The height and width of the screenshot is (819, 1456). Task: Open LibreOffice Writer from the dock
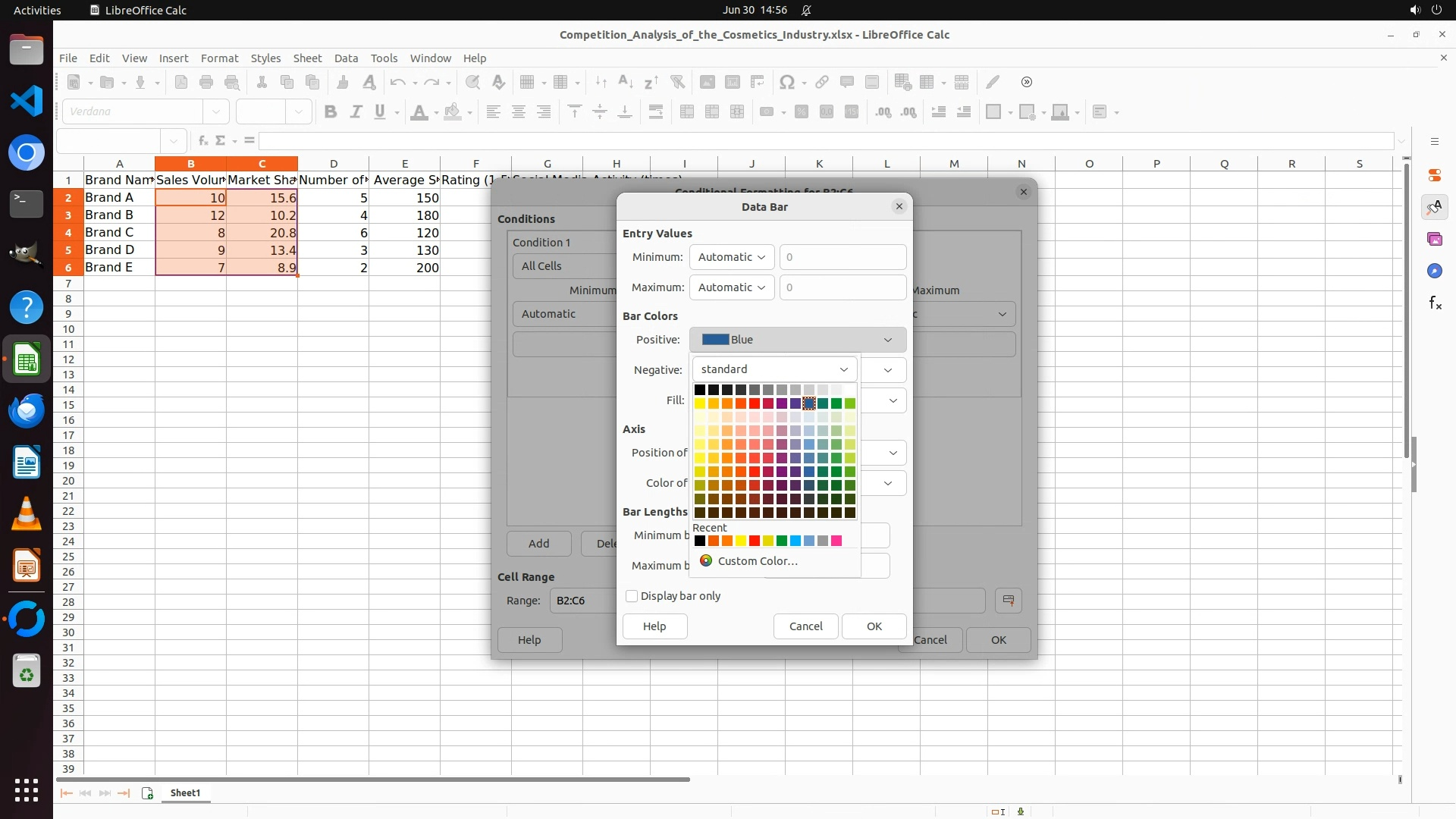27,463
